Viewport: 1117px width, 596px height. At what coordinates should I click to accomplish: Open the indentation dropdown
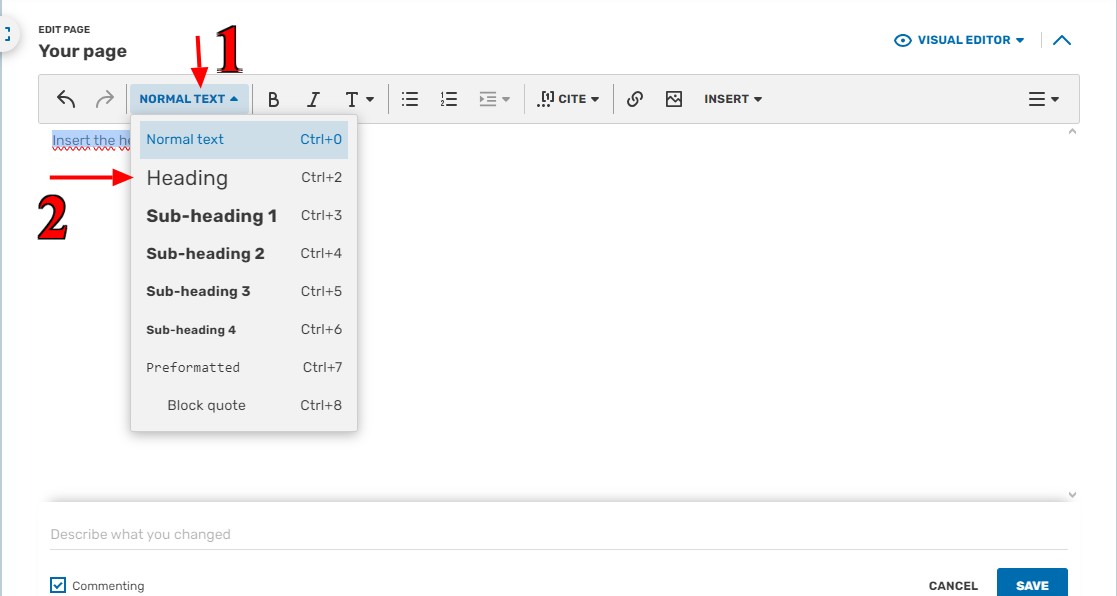494,99
